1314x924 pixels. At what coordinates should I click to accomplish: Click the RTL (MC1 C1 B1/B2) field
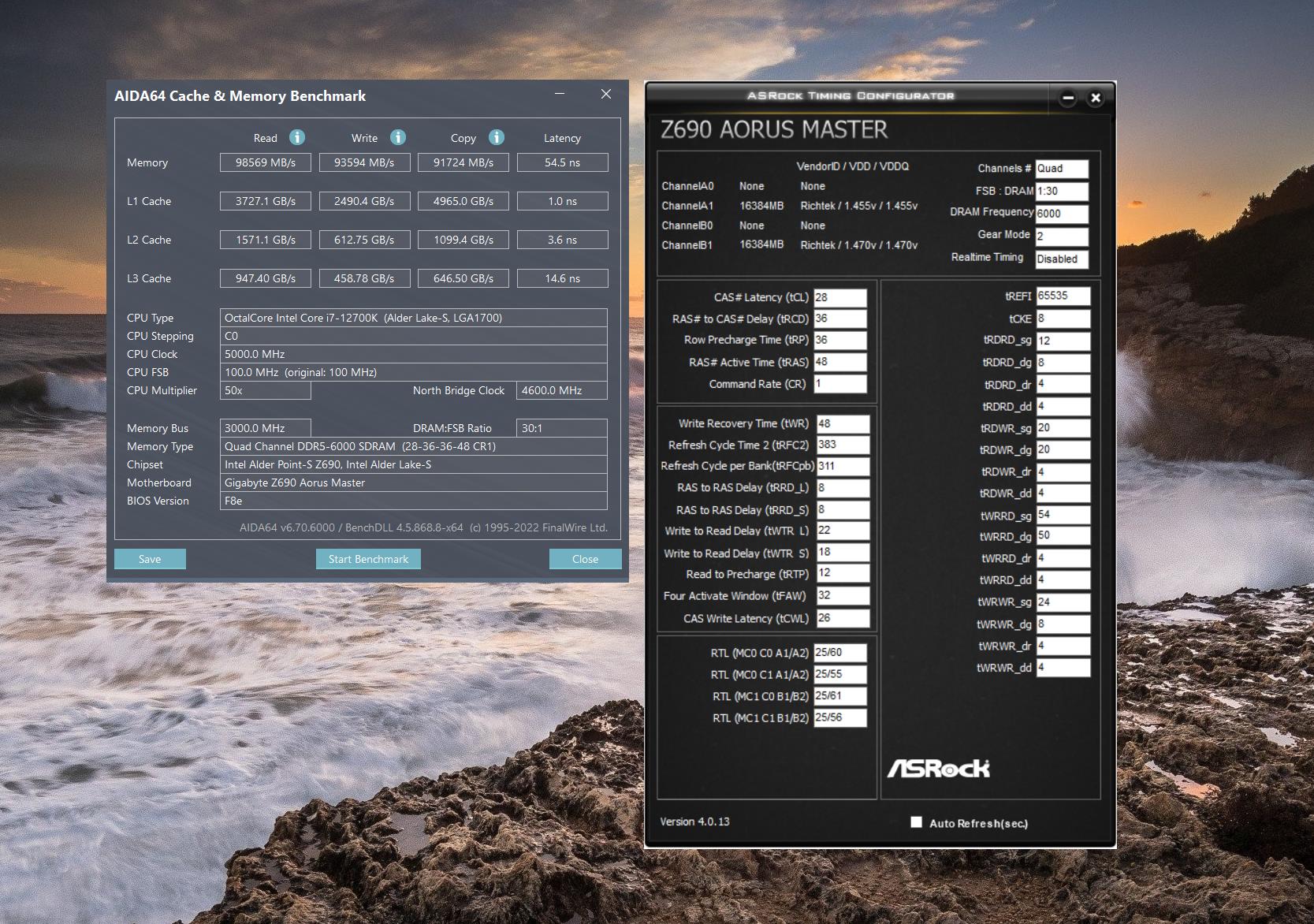[840, 718]
